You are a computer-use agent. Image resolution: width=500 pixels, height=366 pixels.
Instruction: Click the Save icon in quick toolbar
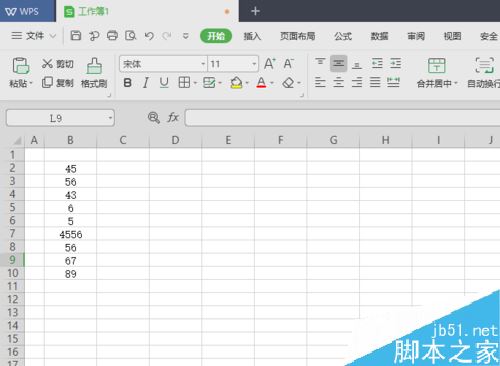pyautogui.click(x=76, y=35)
